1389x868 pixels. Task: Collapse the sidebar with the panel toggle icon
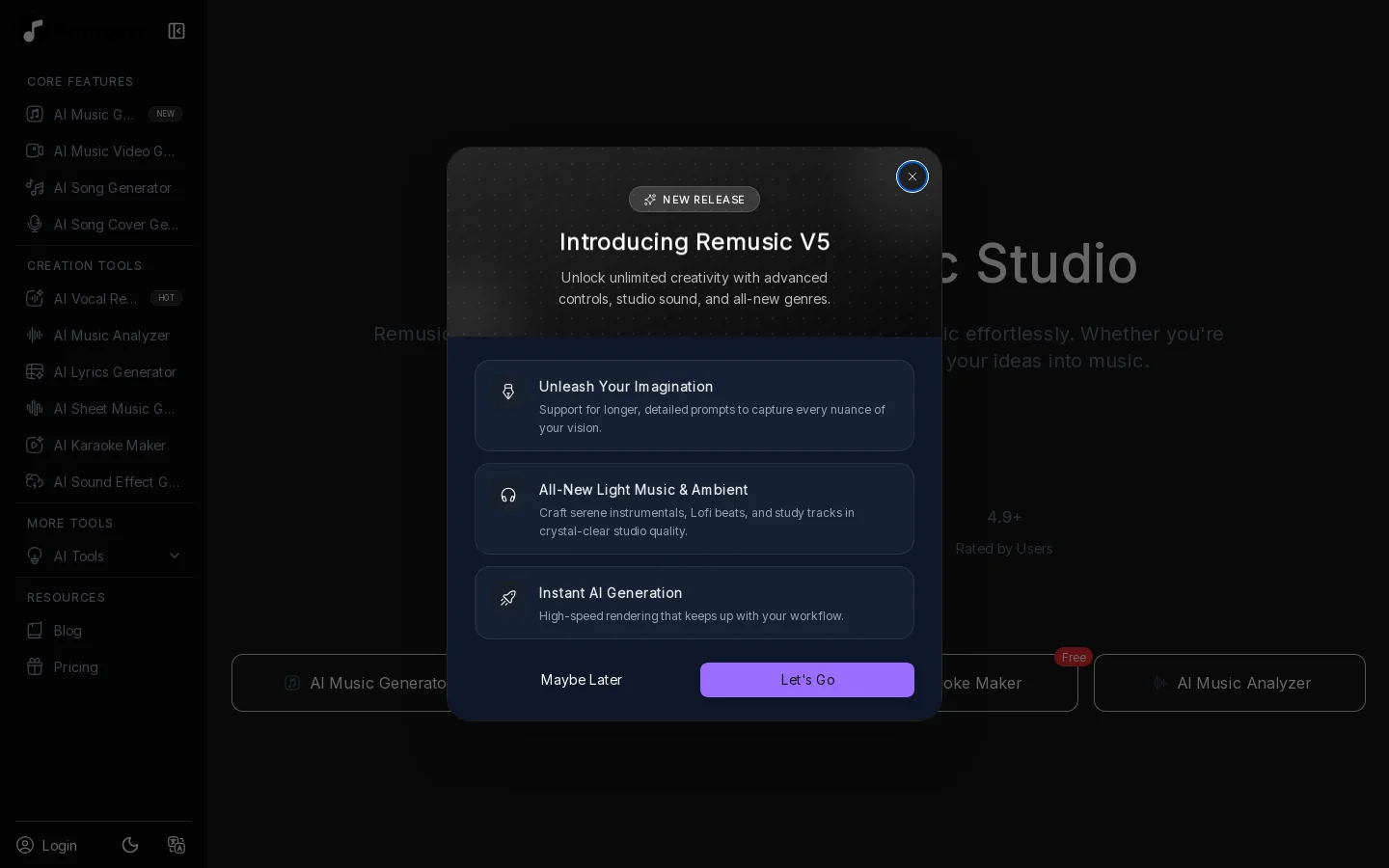click(177, 31)
